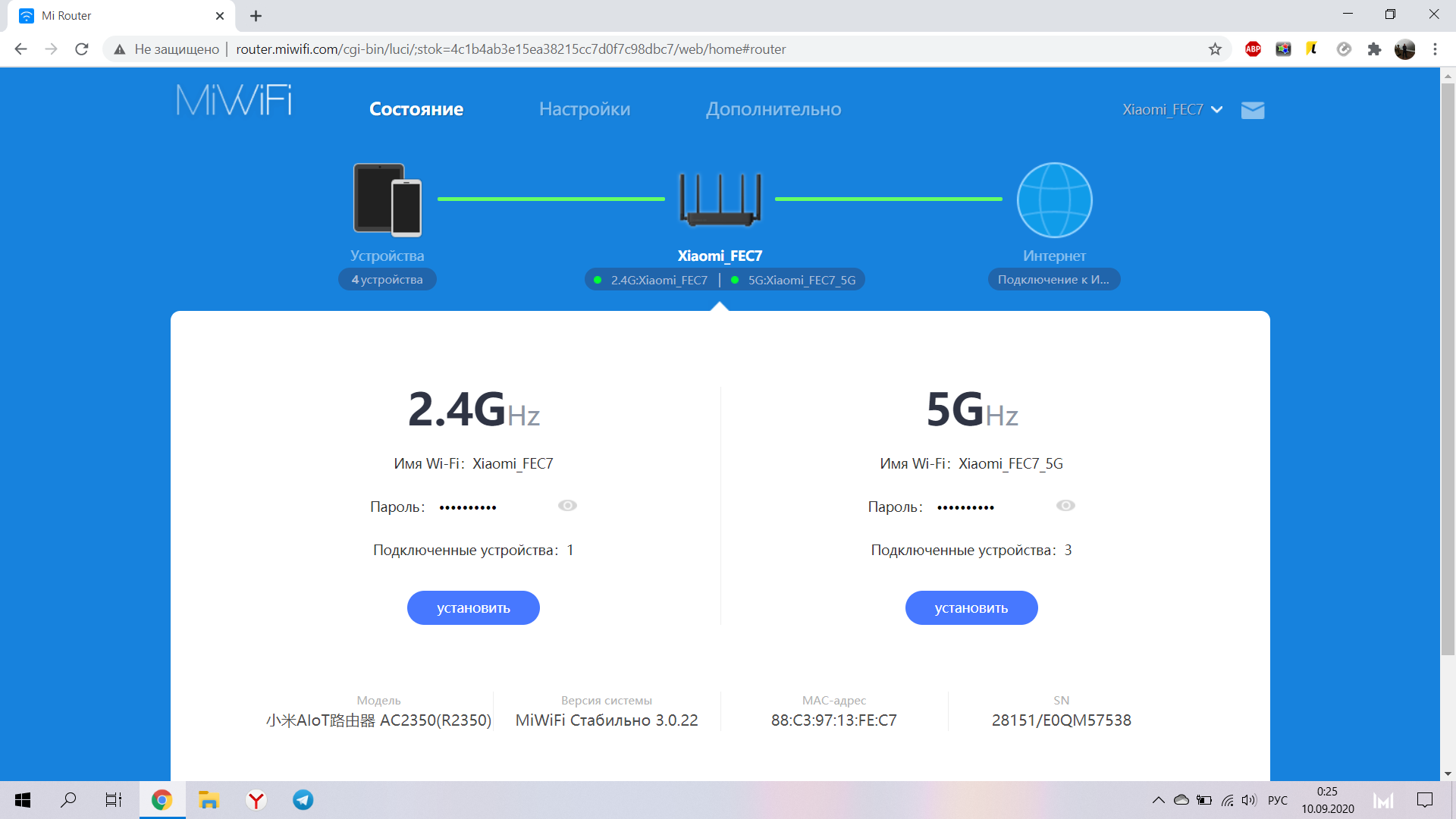
Task: Open File Explorer from the taskbar
Action: coord(209,800)
